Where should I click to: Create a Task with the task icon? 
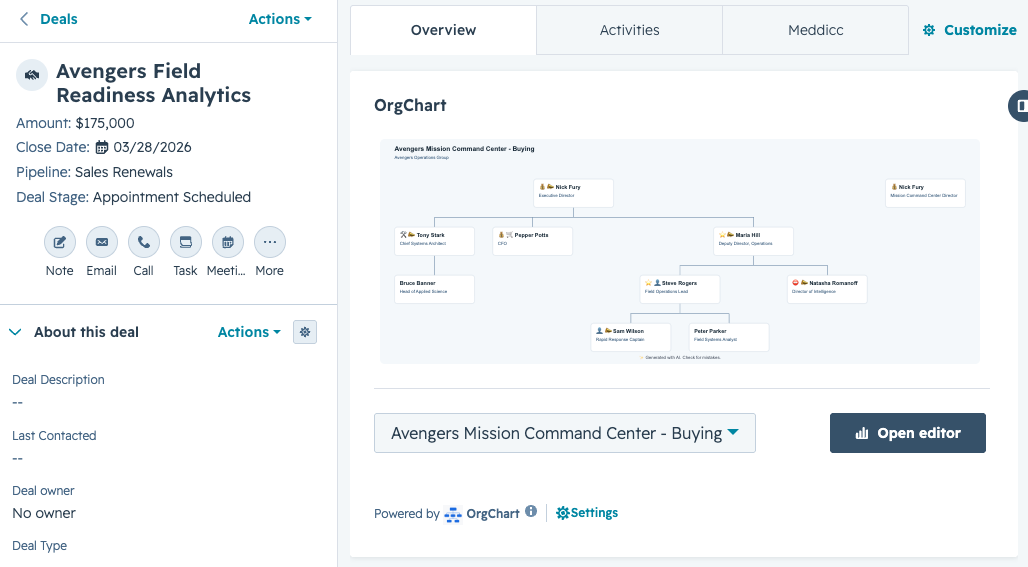pos(186,243)
